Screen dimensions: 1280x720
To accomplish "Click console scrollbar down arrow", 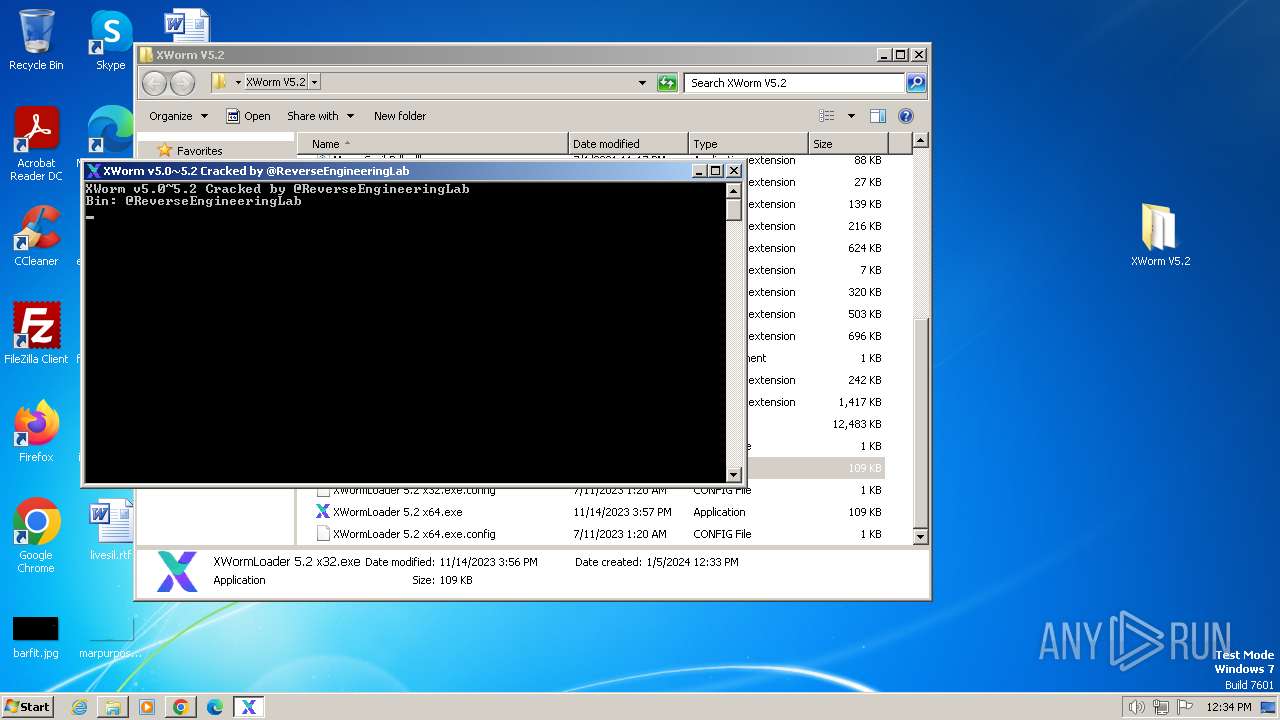I will pyautogui.click(x=733, y=475).
